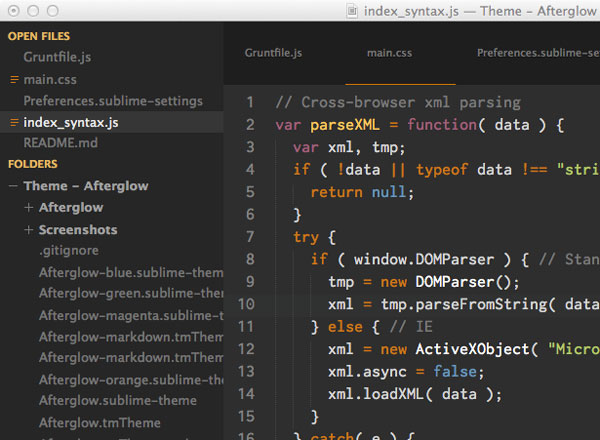Click the comment 'Cross-browser xml parsing'
The width and height of the screenshot is (600, 440).
[x=411, y=103]
